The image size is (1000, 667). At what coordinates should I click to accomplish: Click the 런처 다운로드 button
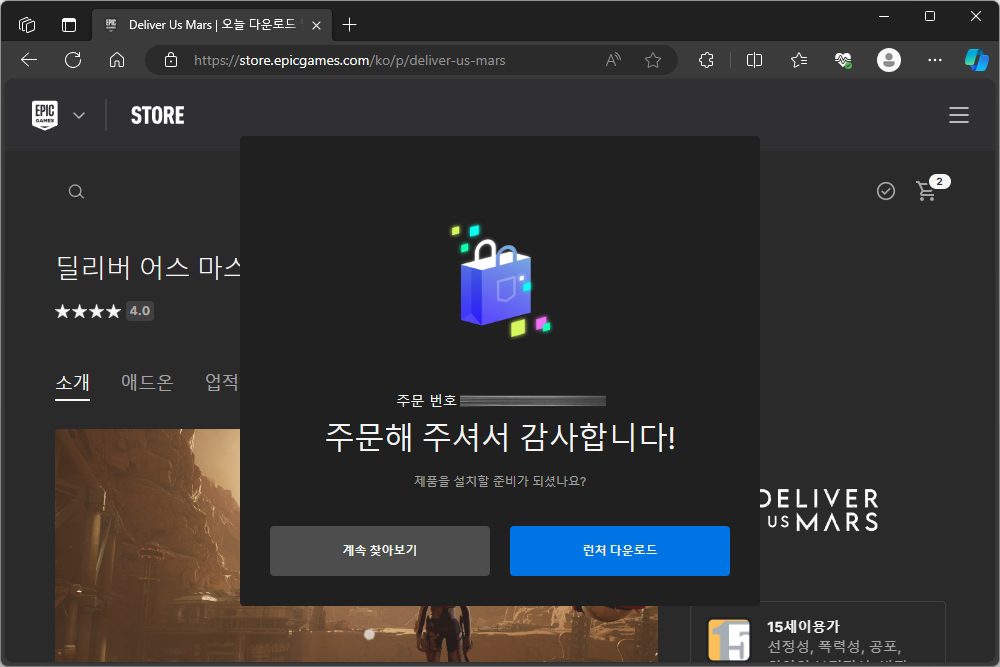point(620,550)
